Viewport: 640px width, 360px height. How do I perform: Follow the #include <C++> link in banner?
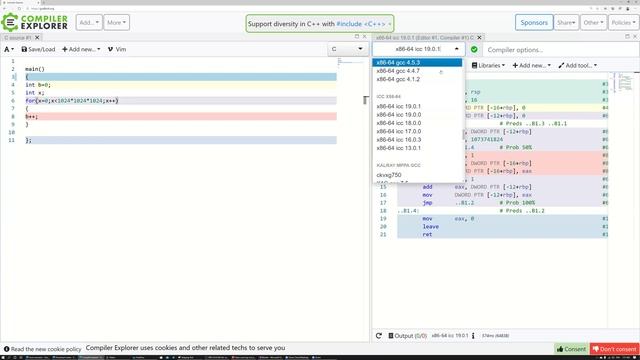click(x=361, y=24)
